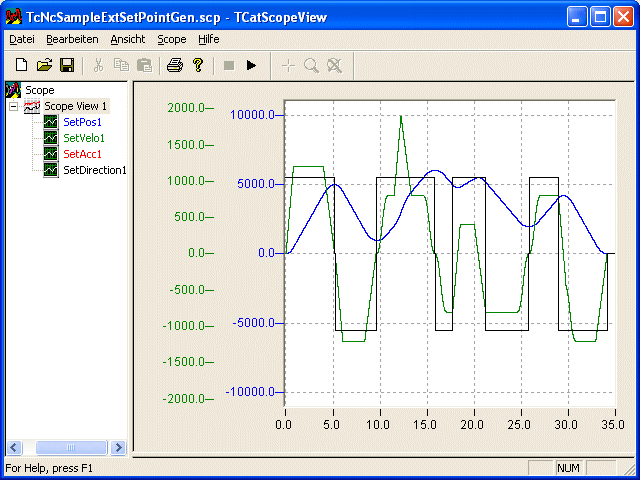Click the blue 10000.0 axis label

pyautogui.click(x=252, y=115)
